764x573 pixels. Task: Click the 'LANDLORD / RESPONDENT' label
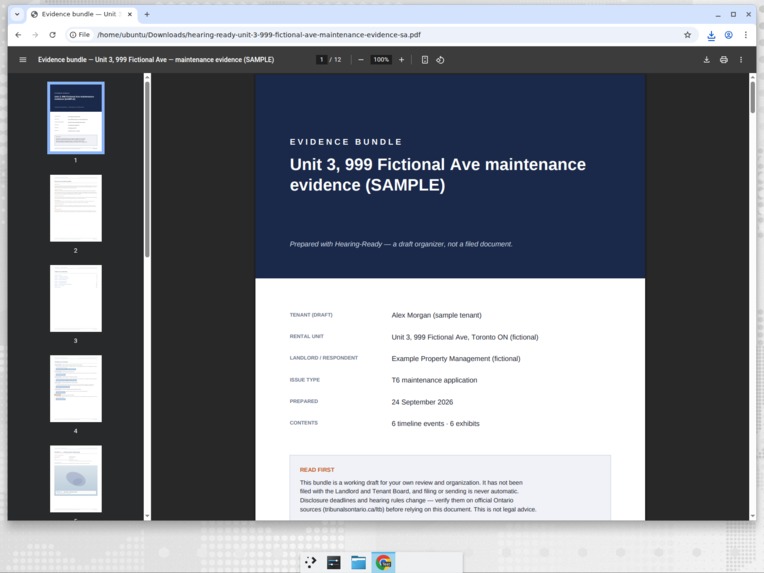[324, 358]
